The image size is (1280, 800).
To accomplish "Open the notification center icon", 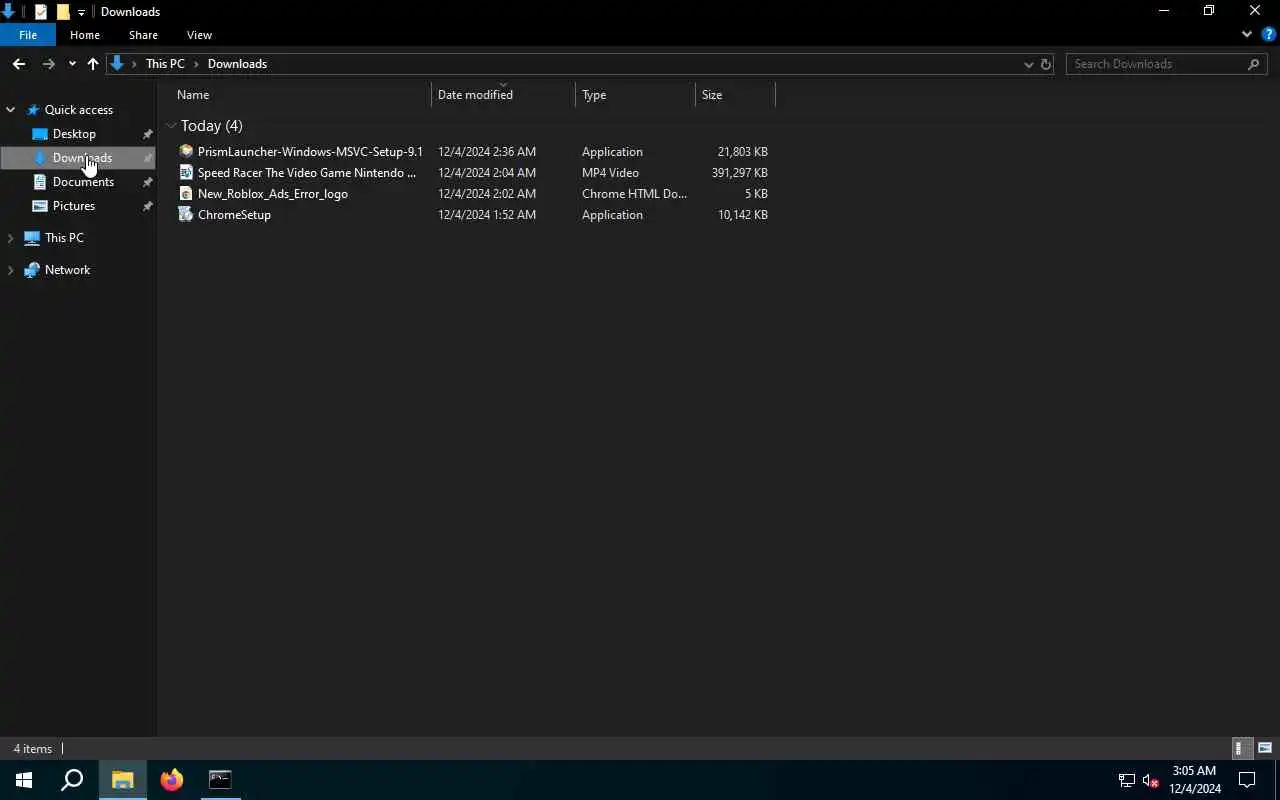I will (1247, 780).
